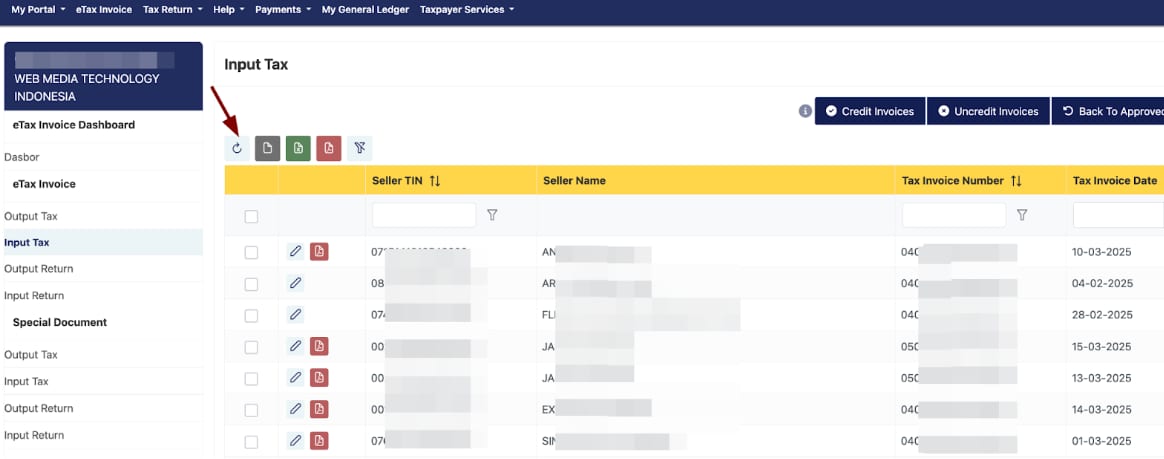Click pencil edit icon for 10-03-2025 invoice row
The height and width of the screenshot is (459, 1164).
point(295,252)
